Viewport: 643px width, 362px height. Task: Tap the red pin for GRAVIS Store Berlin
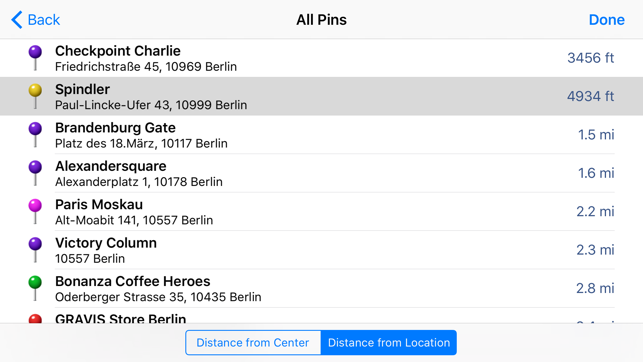click(35, 319)
